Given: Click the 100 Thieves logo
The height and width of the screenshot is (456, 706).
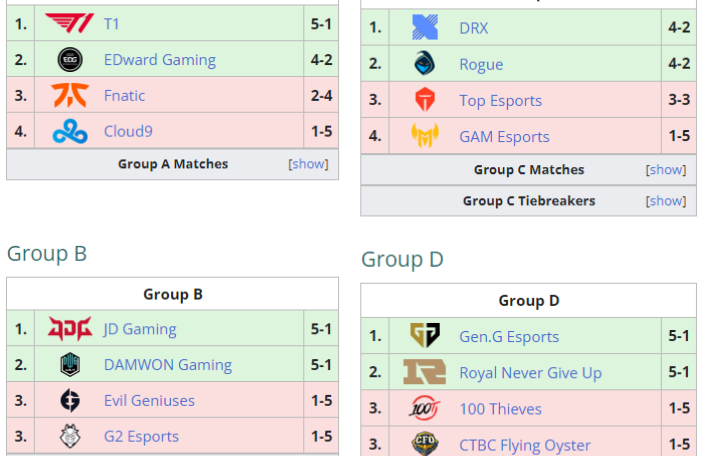Looking at the screenshot, I should click(x=425, y=408).
